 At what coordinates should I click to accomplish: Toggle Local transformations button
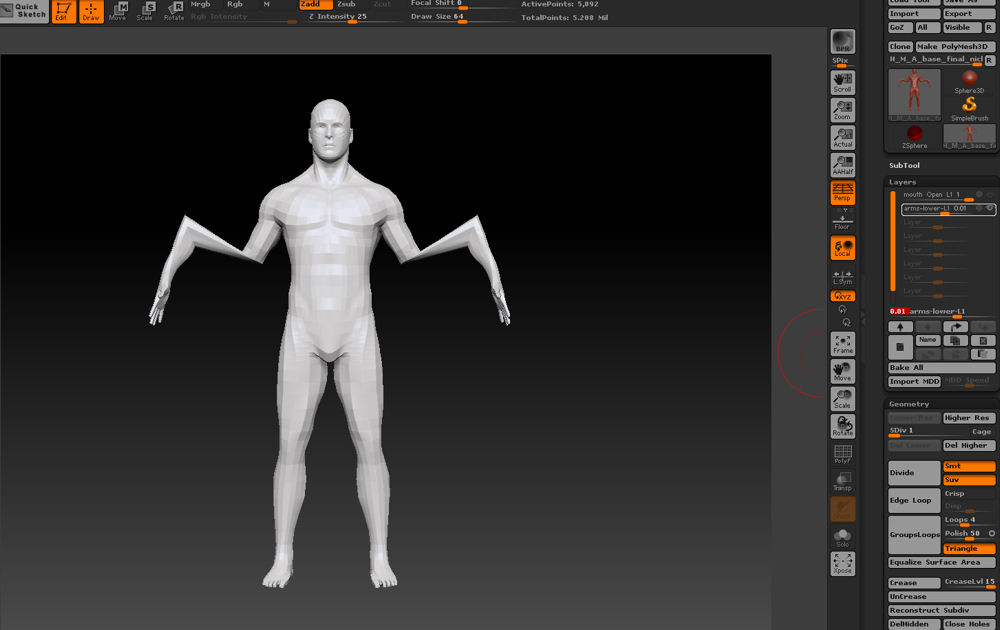(842, 247)
